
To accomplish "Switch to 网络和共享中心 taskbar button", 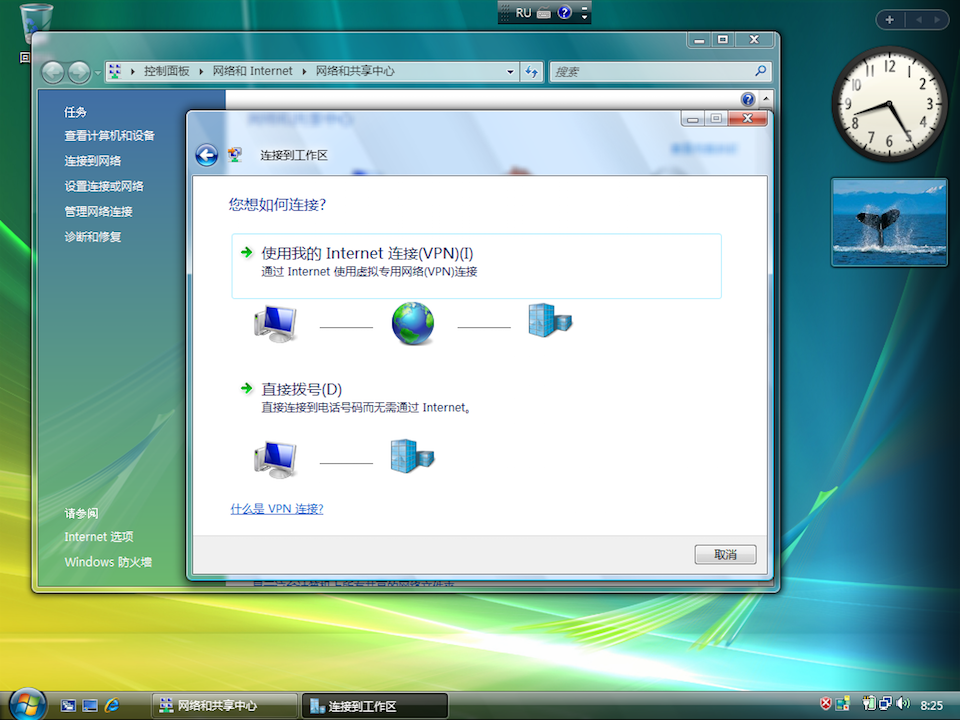I will point(224,706).
